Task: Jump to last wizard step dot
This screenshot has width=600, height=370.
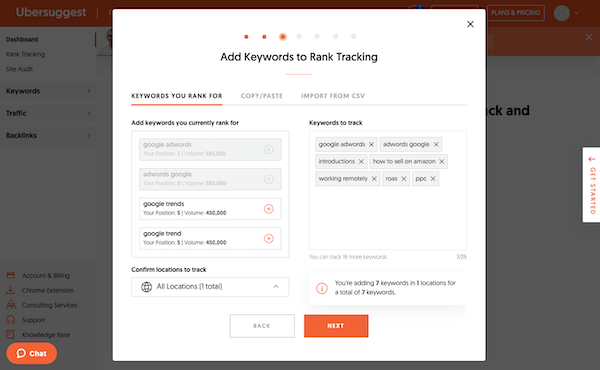Action: click(354, 36)
